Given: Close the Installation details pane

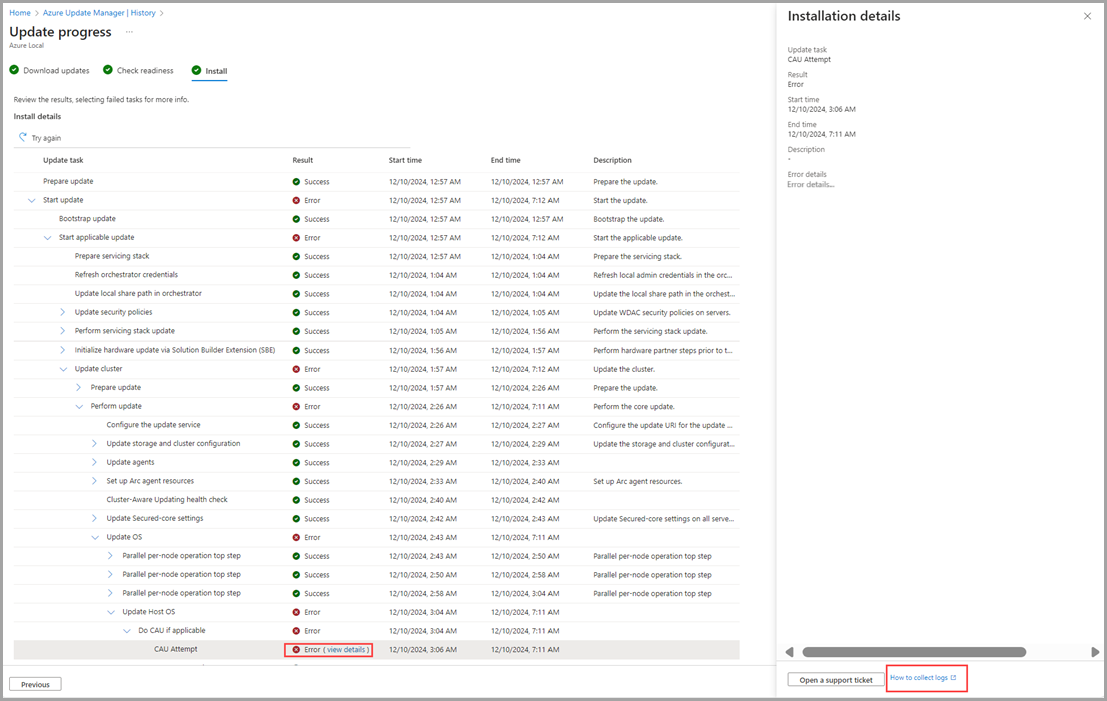Looking at the screenshot, I should click(x=1088, y=16).
